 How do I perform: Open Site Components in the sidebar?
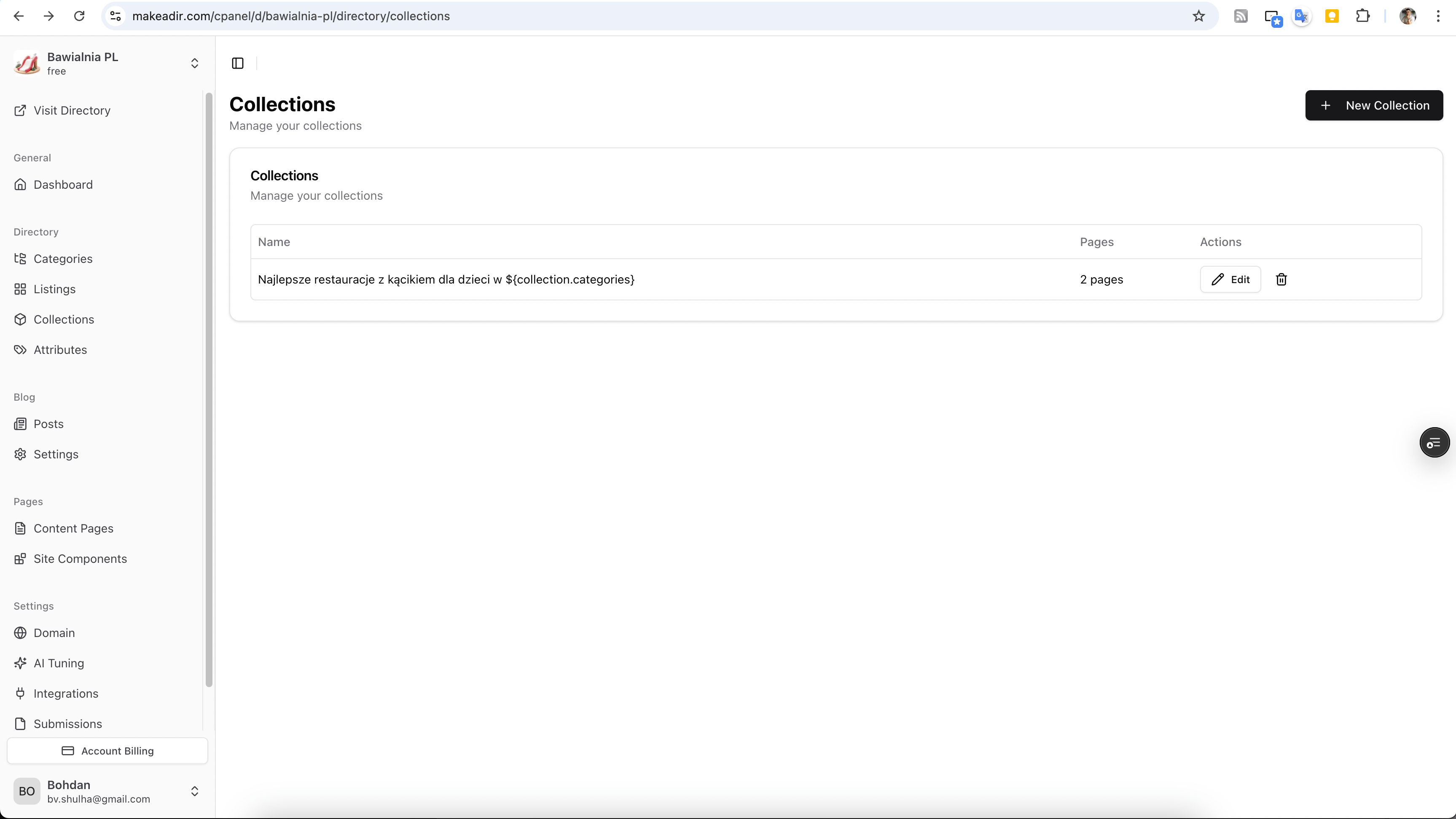pyautogui.click(x=80, y=559)
